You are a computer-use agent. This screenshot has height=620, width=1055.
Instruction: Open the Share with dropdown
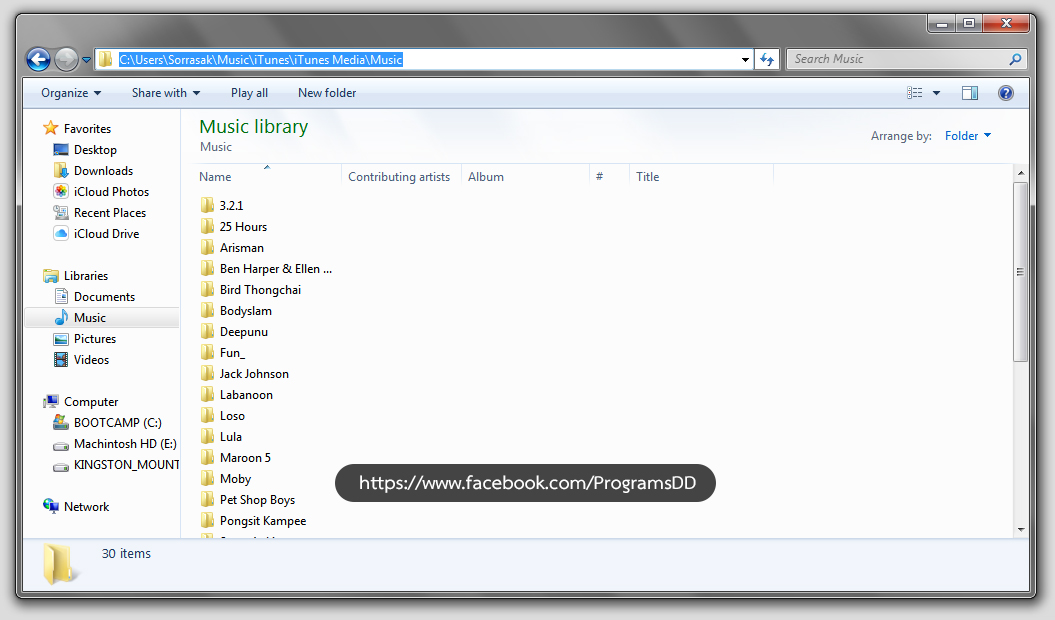166,93
